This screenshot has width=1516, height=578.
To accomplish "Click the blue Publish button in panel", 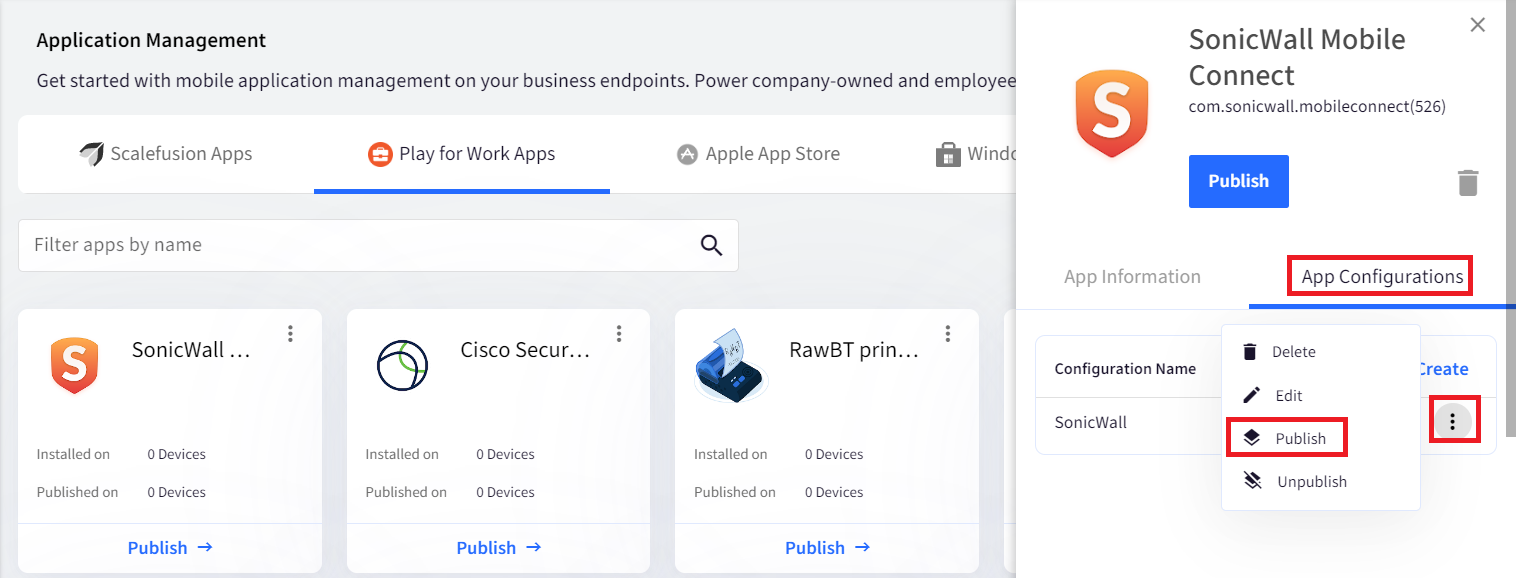I will tap(1238, 181).
